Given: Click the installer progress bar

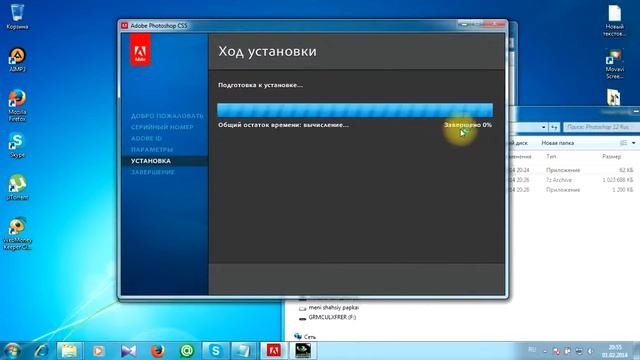Looking at the screenshot, I should 355,110.
